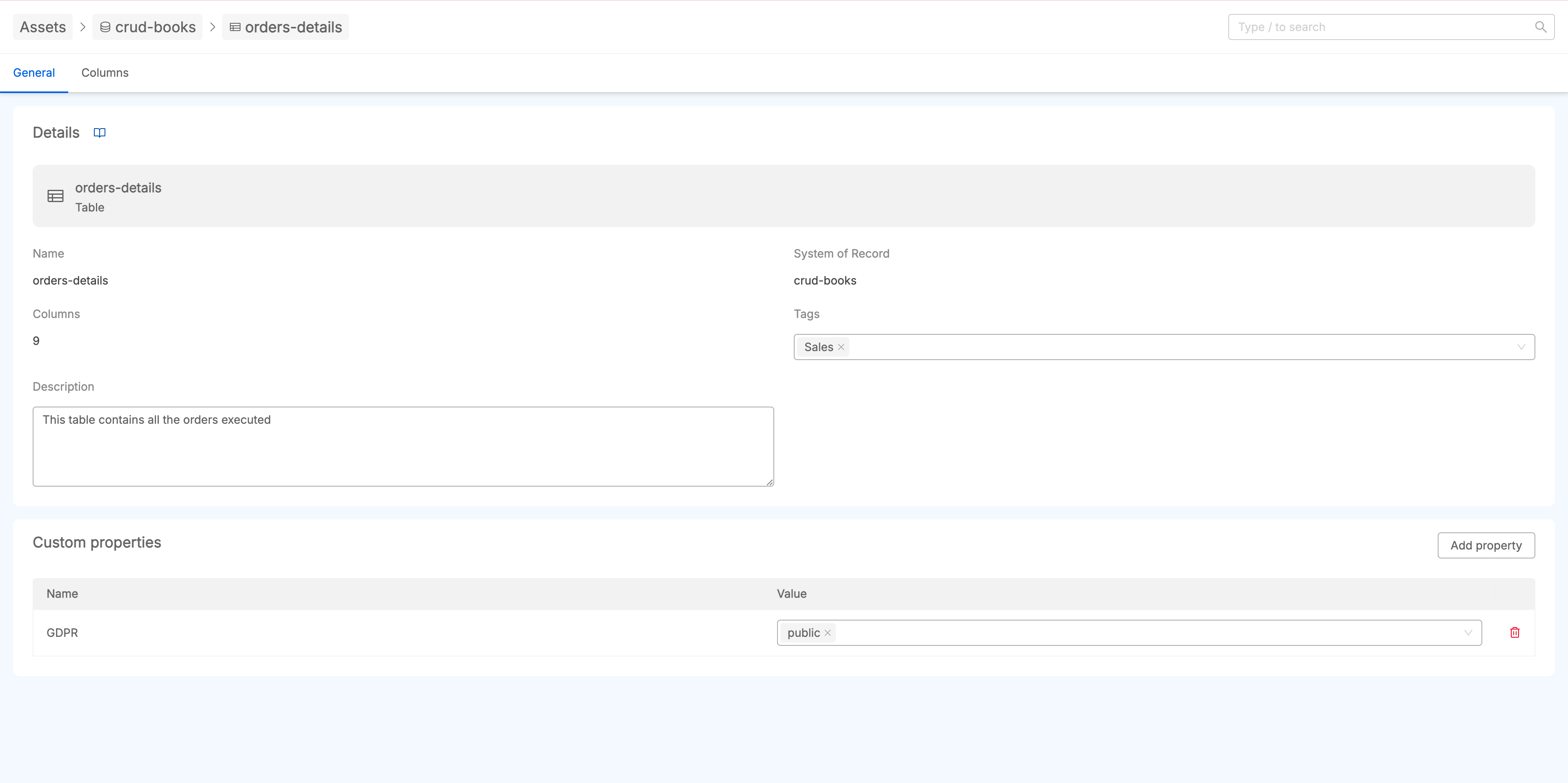1568x783 pixels.
Task: Open the GDPR value select box
Action: point(1129,633)
